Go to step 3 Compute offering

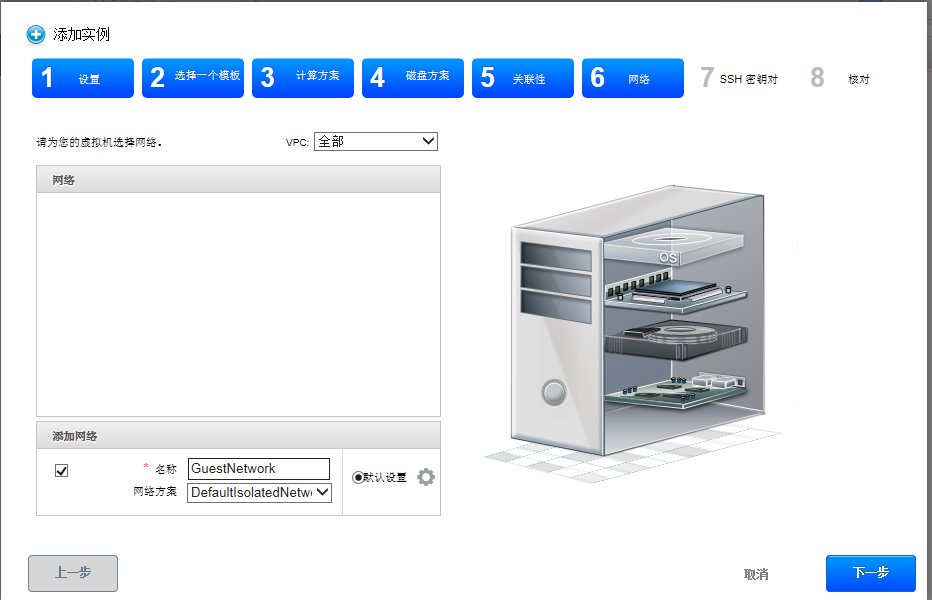pos(303,78)
